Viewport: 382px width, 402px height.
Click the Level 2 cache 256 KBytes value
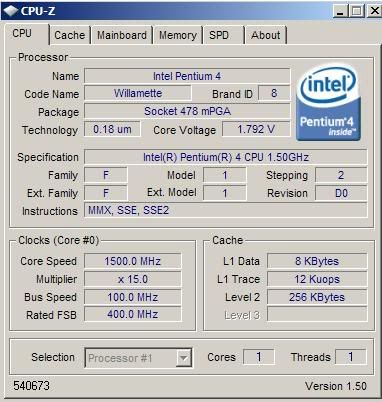point(317,297)
